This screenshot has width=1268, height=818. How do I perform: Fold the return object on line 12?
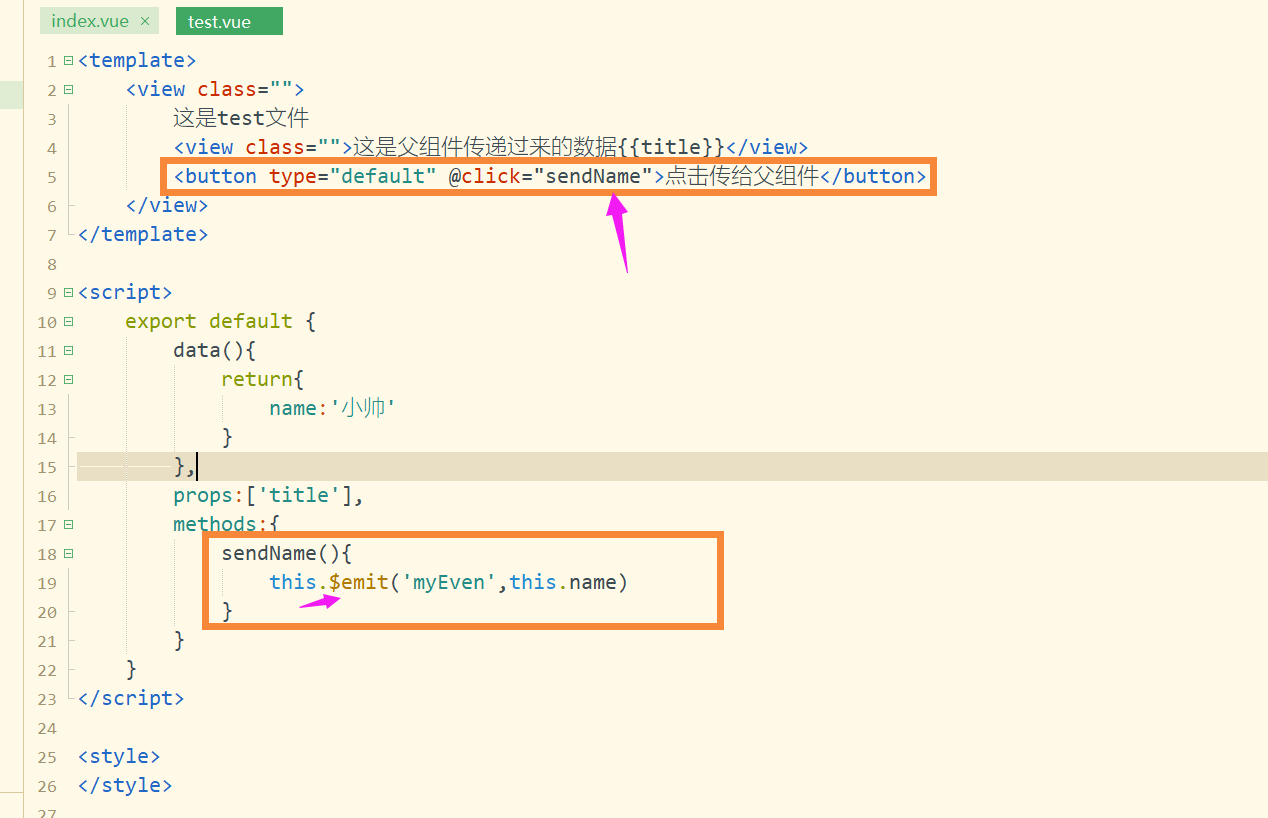[x=68, y=380]
